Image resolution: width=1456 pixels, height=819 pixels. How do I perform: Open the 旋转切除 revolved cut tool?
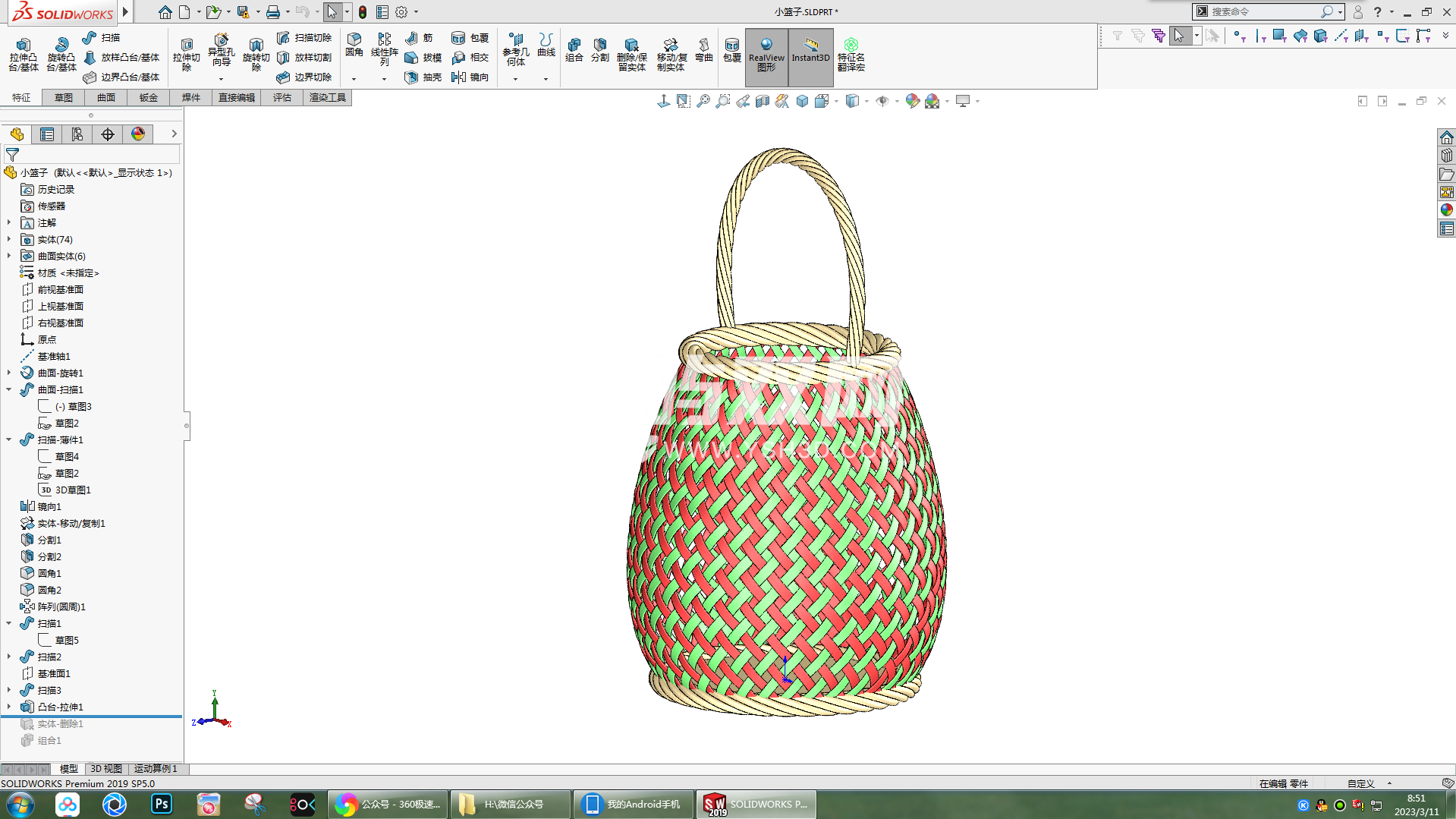coord(256,52)
